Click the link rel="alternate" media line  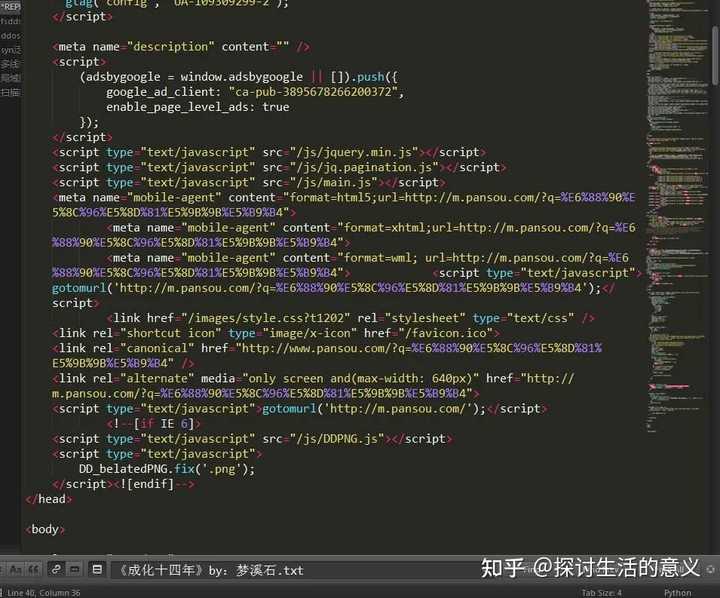[x=313, y=386]
